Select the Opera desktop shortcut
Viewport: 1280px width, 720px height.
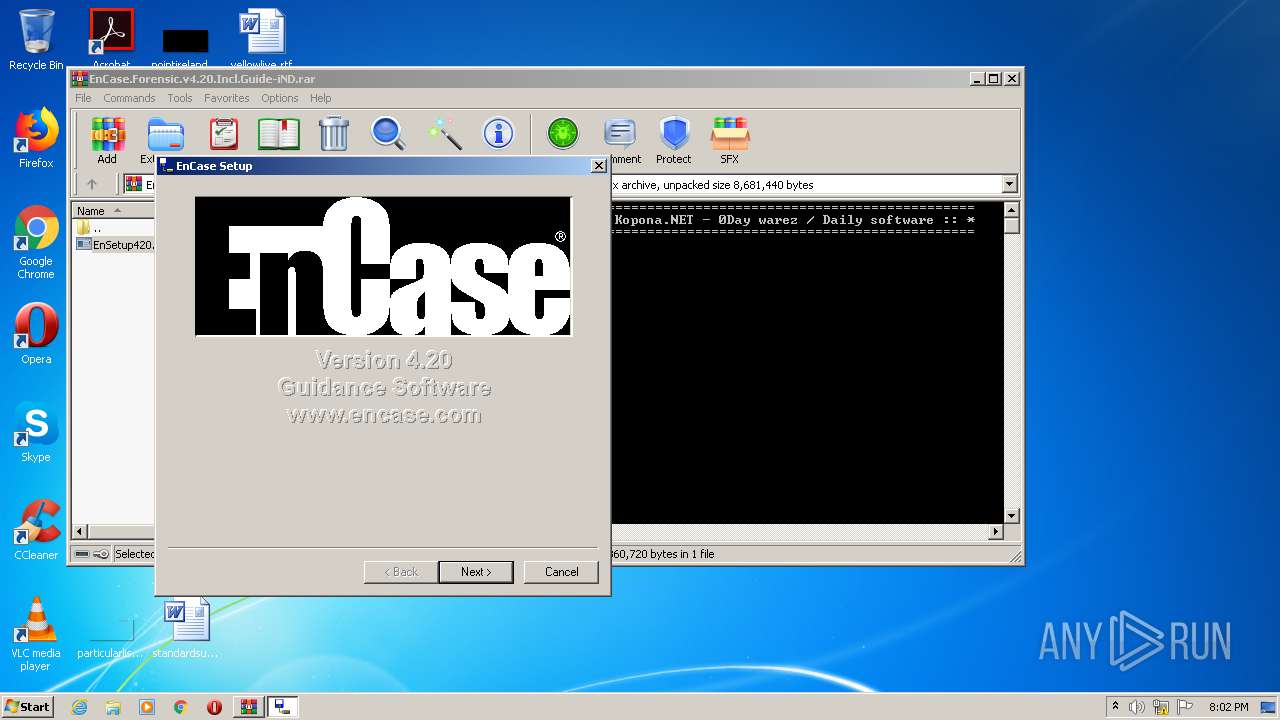(36, 334)
